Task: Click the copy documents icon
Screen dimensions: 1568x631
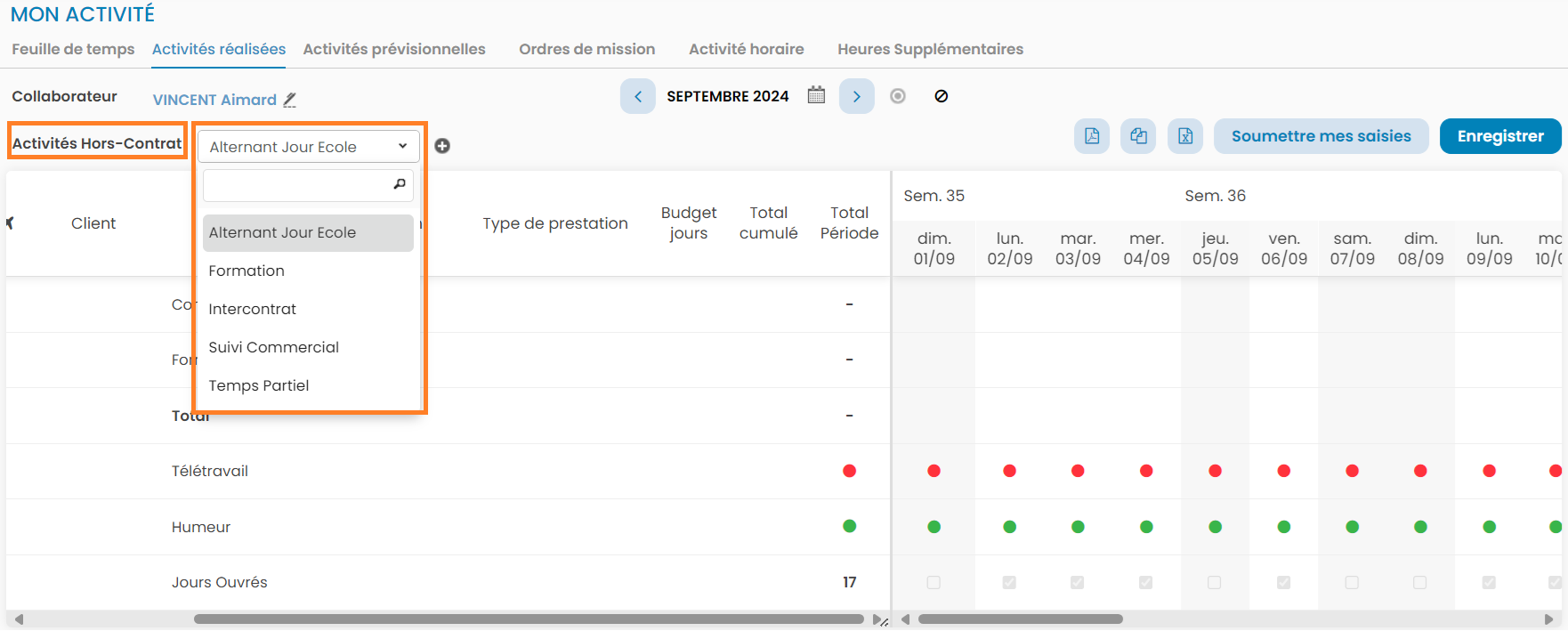Action: pos(1138,136)
